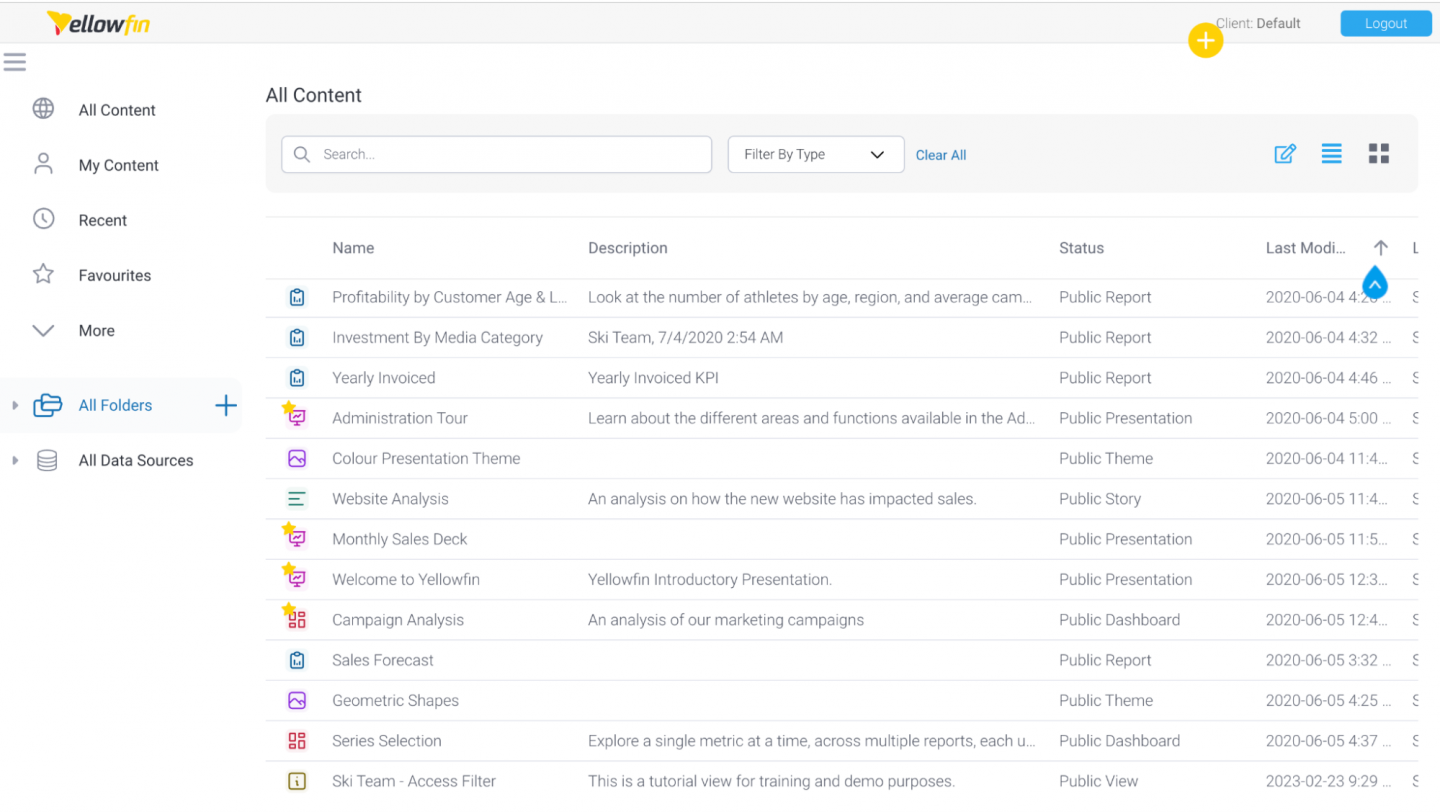Toggle the star on Welcome to Yellowfin
The width and height of the screenshot is (1440, 812).
(288, 567)
